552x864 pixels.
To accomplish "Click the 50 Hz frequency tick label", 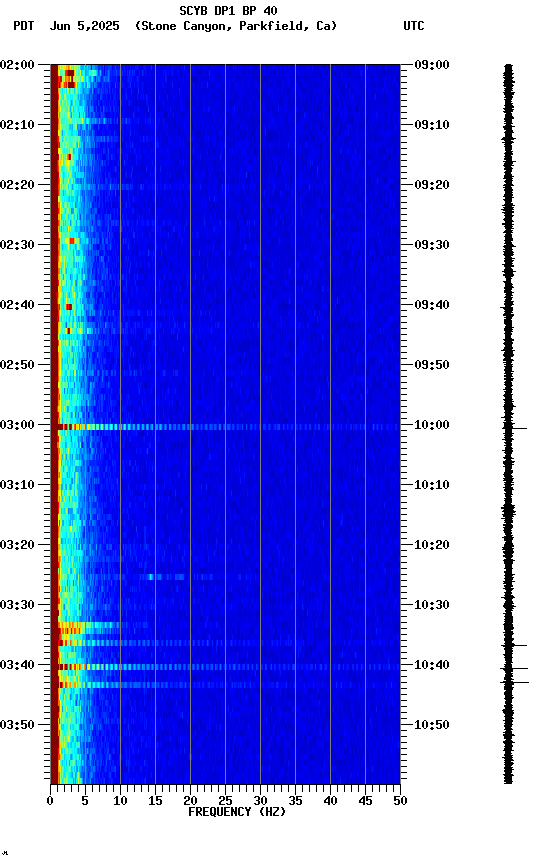I will click(400, 801).
